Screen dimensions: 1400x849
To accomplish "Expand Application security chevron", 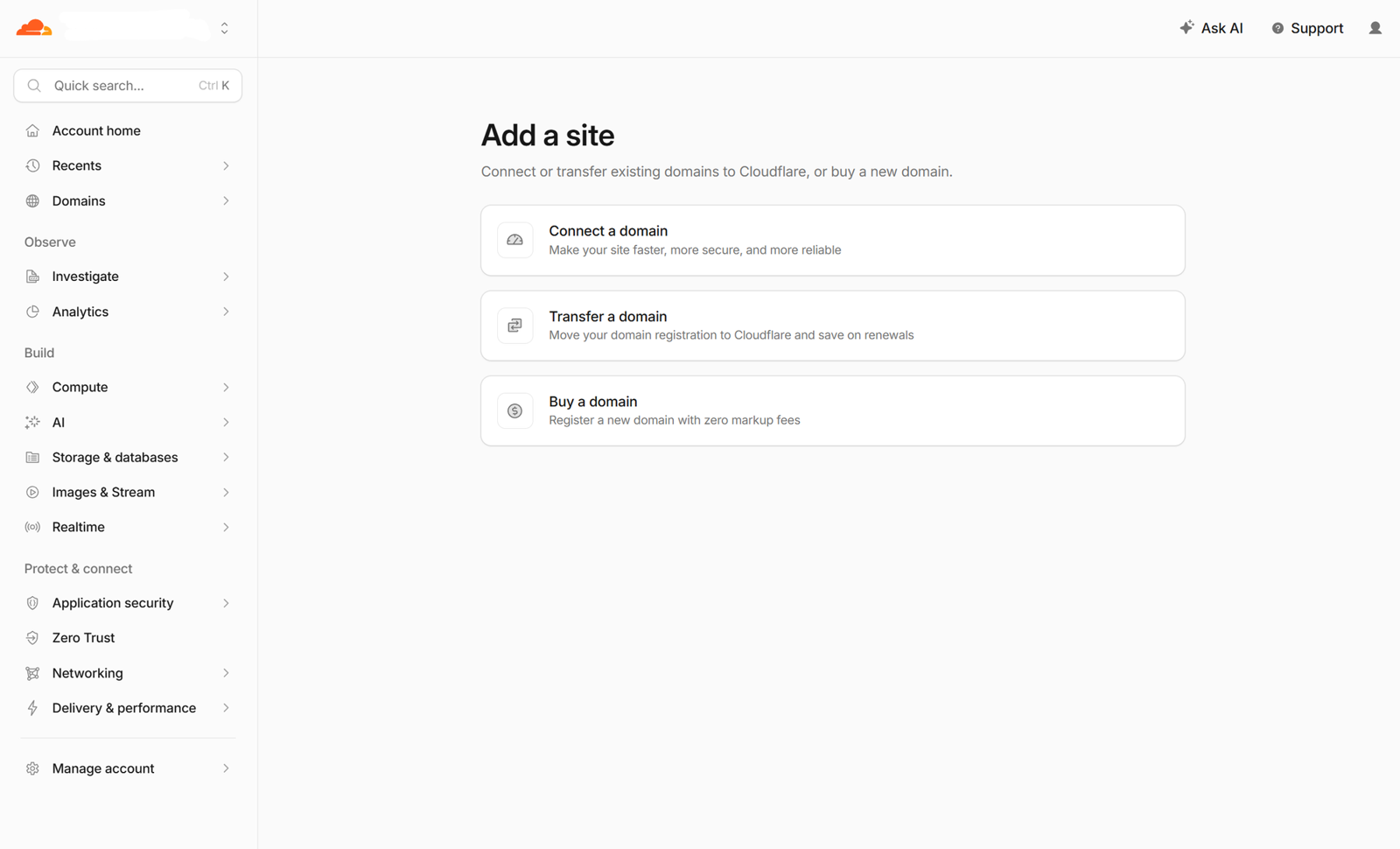I will coord(226,603).
